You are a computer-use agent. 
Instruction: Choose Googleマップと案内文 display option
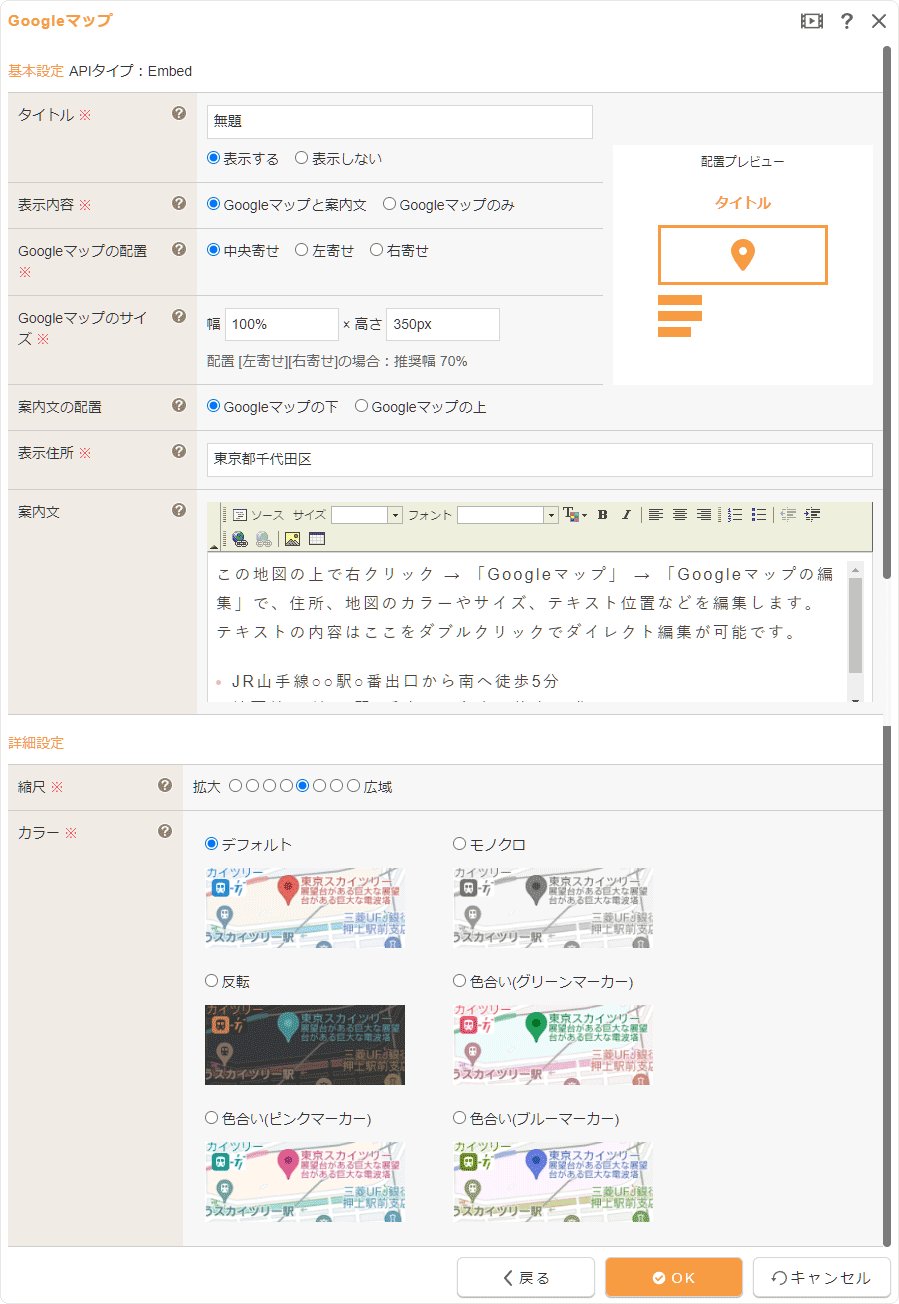click(213, 204)
